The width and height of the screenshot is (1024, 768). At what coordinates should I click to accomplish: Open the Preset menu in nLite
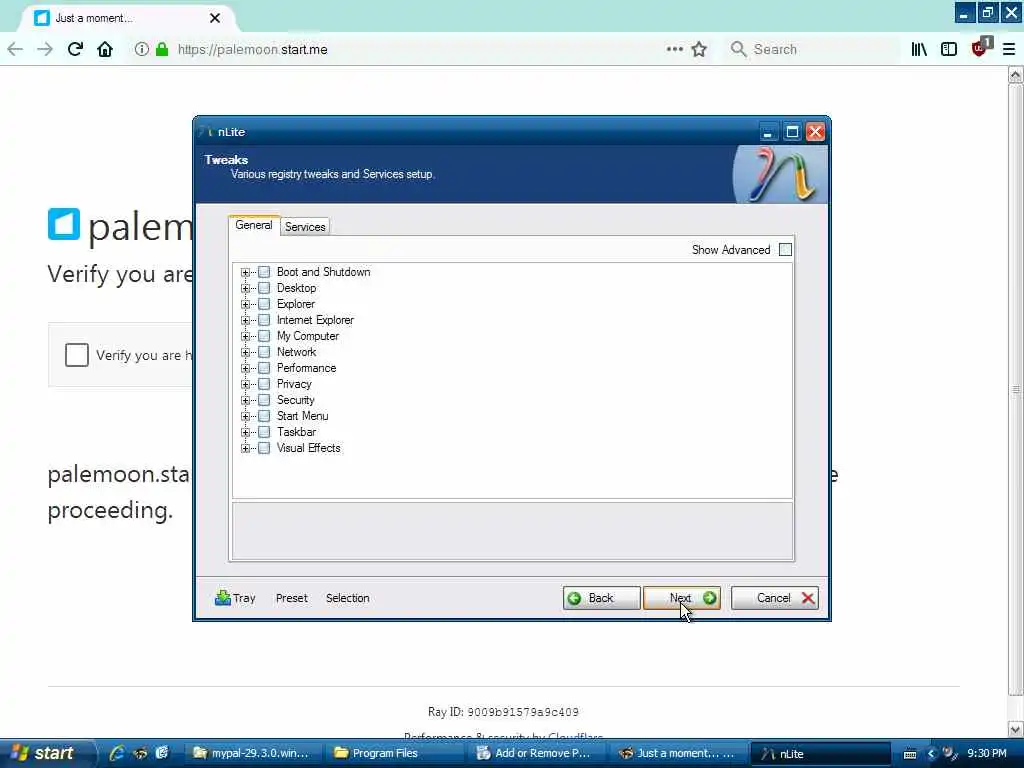pos(291,598)
